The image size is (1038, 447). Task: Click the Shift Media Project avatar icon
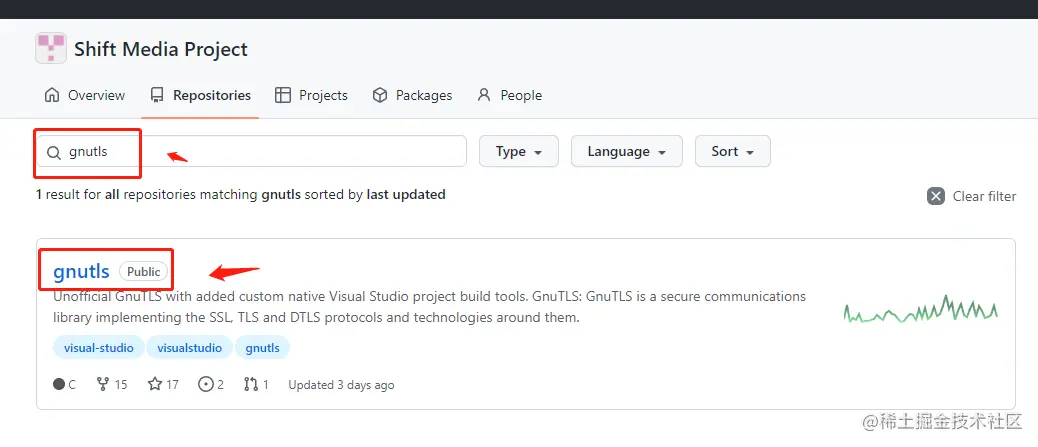[x=51, y=48]
